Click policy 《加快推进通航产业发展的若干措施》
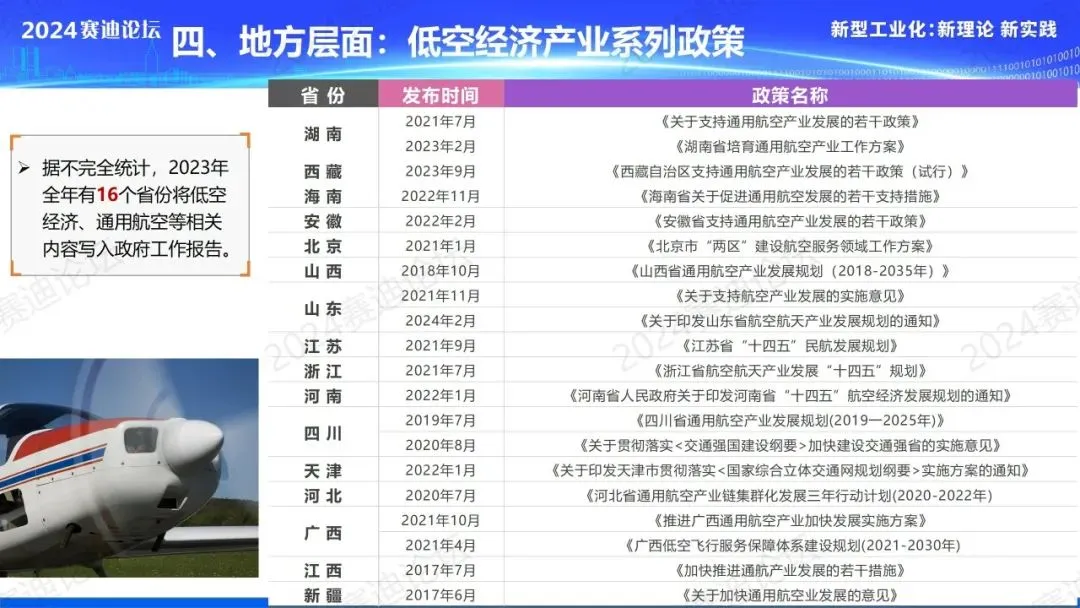Screen dimensions: 1080x608 tap(790, 569)
